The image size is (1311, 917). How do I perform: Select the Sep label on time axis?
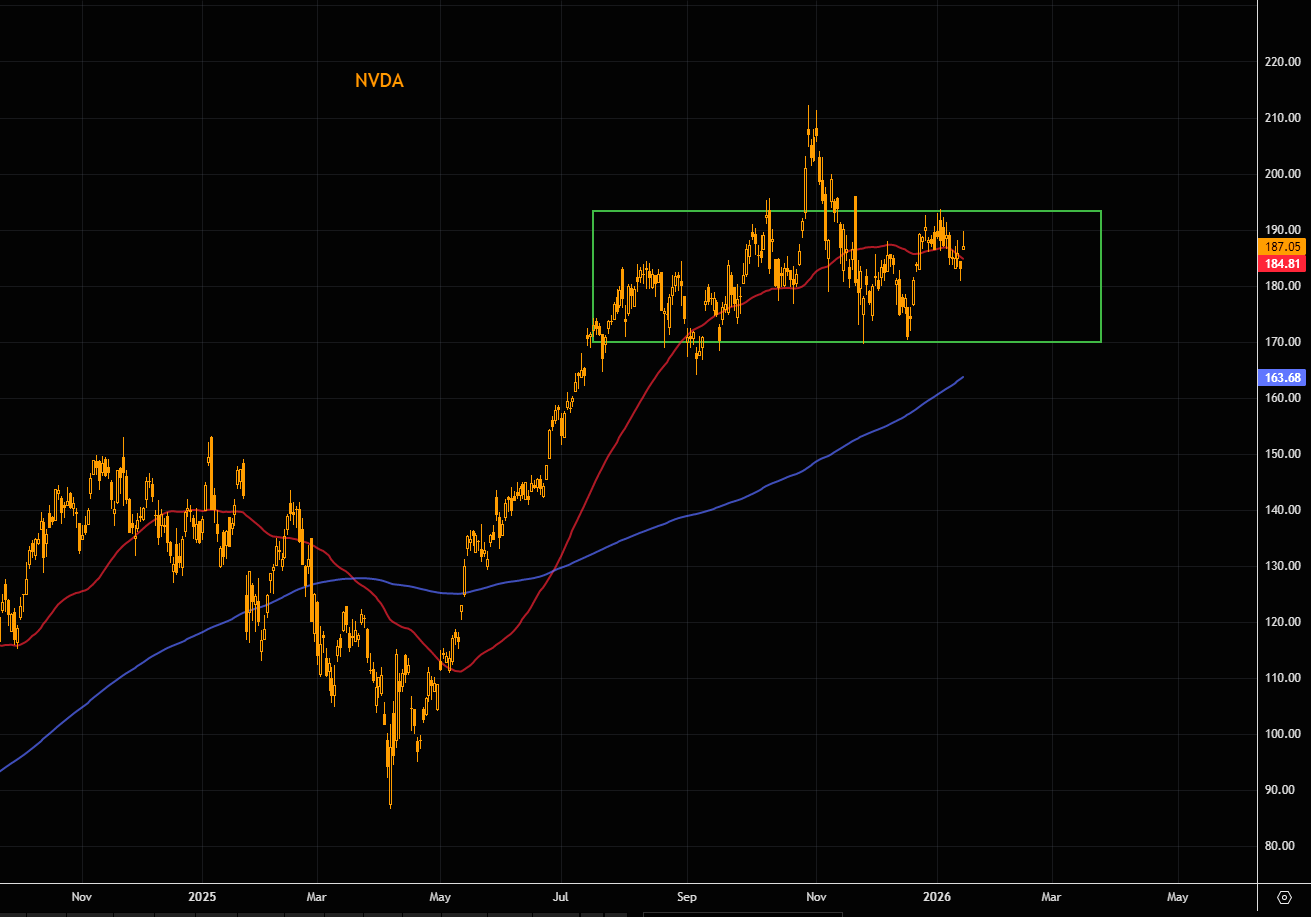click(687, 896)
